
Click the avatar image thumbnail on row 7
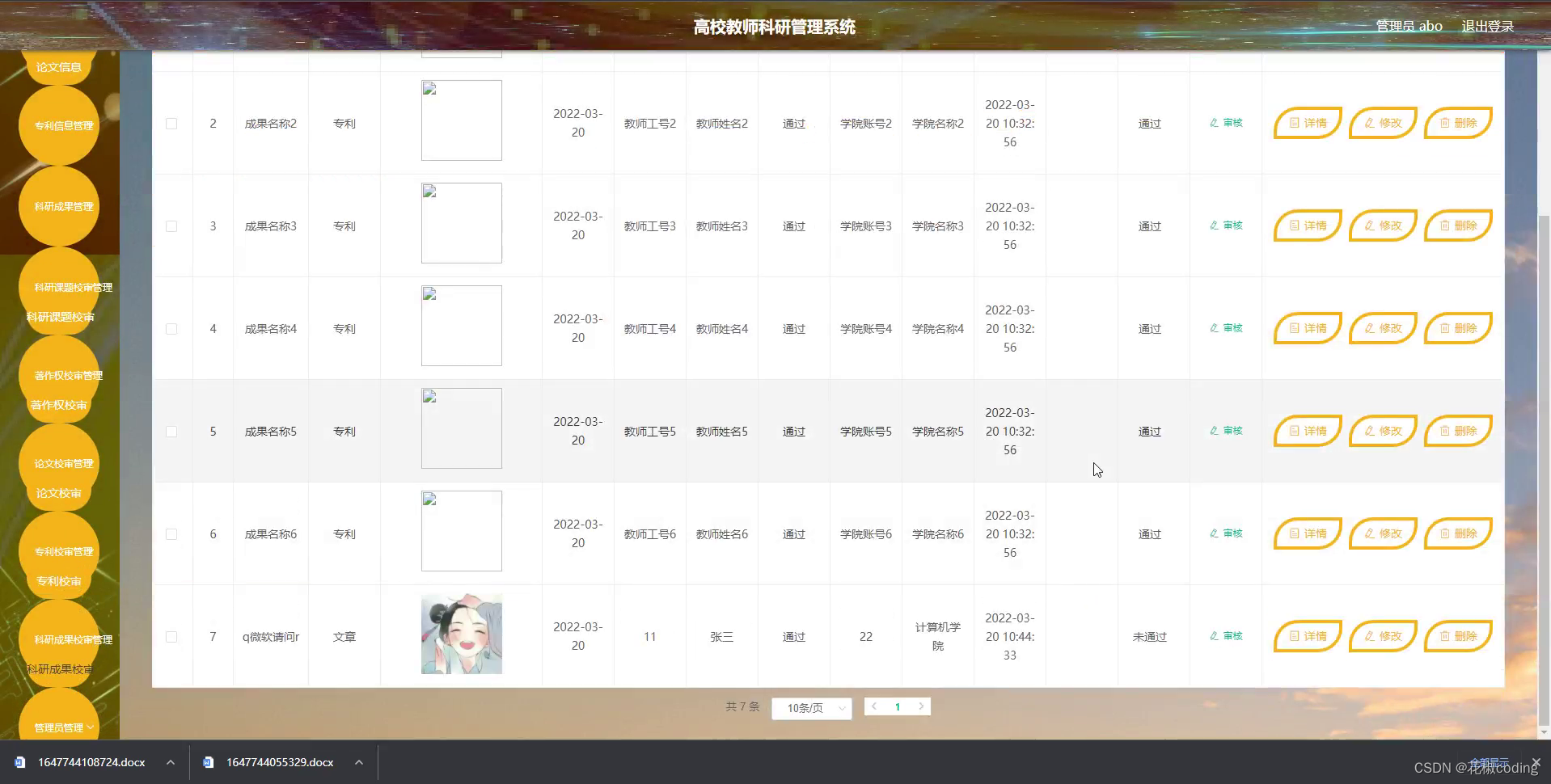461,633
